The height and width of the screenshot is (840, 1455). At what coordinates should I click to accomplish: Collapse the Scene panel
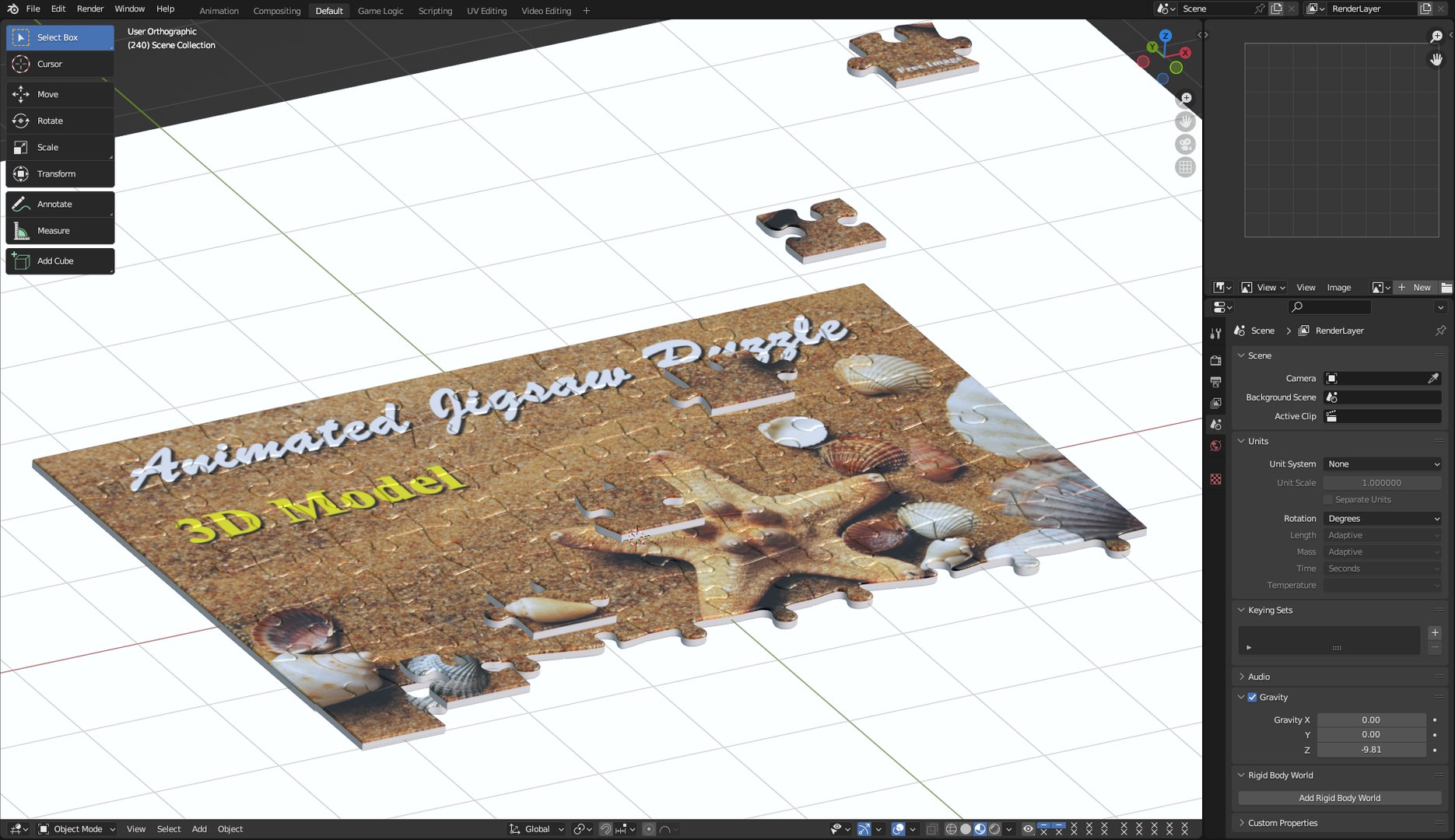pos(1260,355)
